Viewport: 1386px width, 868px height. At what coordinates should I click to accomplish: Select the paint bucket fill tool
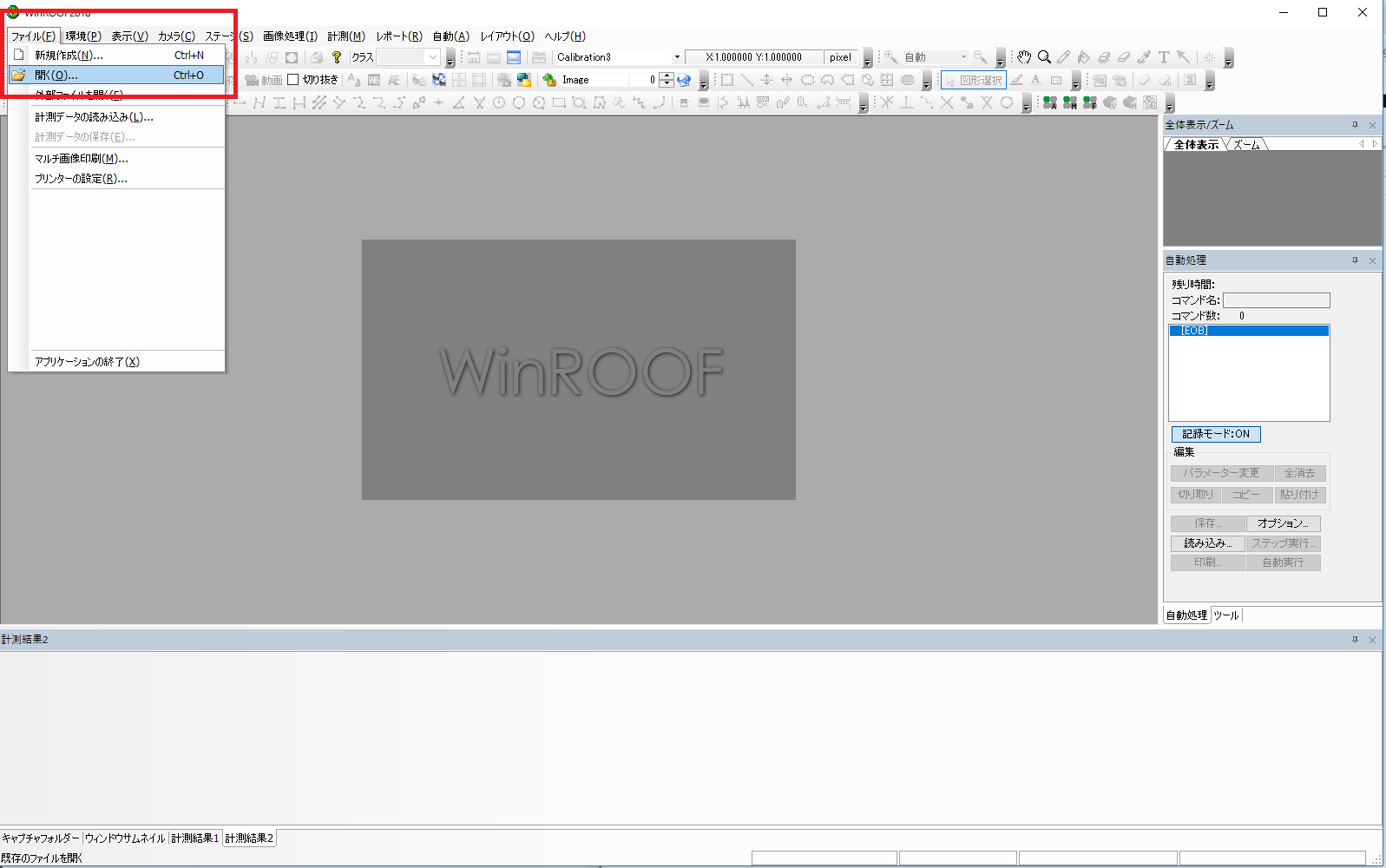pos(1083,57)
